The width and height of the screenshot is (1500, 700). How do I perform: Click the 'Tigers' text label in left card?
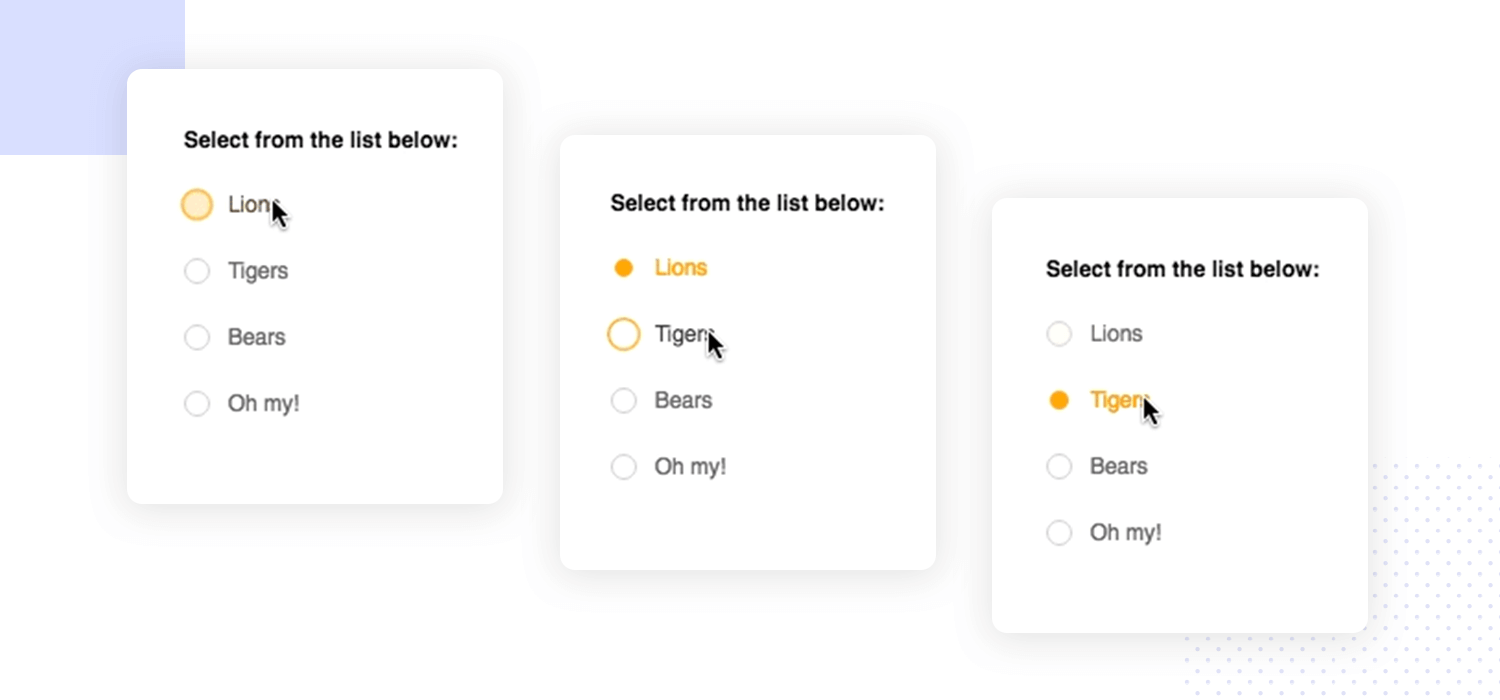[258, 271]
